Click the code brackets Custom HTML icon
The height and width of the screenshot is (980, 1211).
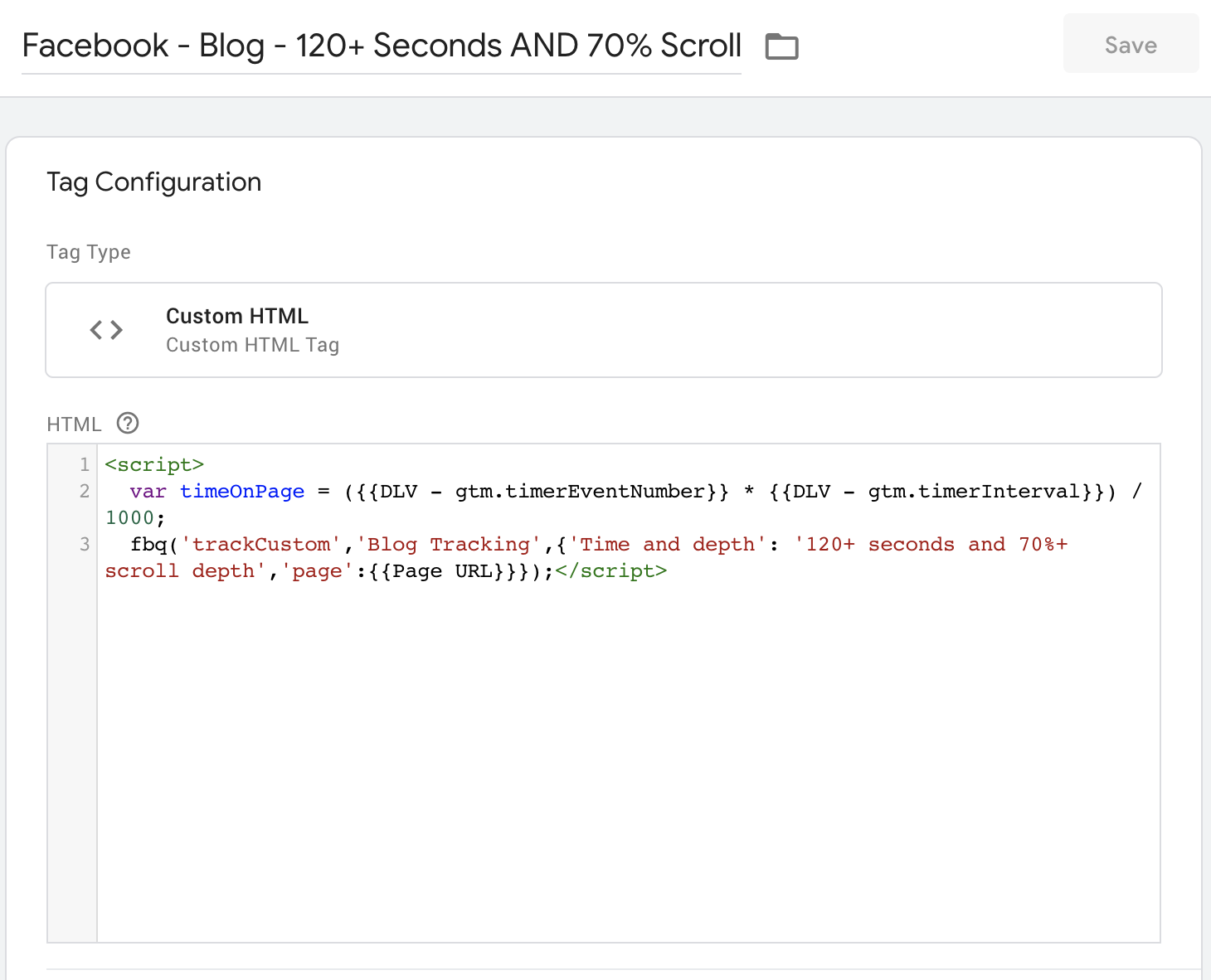106,330
